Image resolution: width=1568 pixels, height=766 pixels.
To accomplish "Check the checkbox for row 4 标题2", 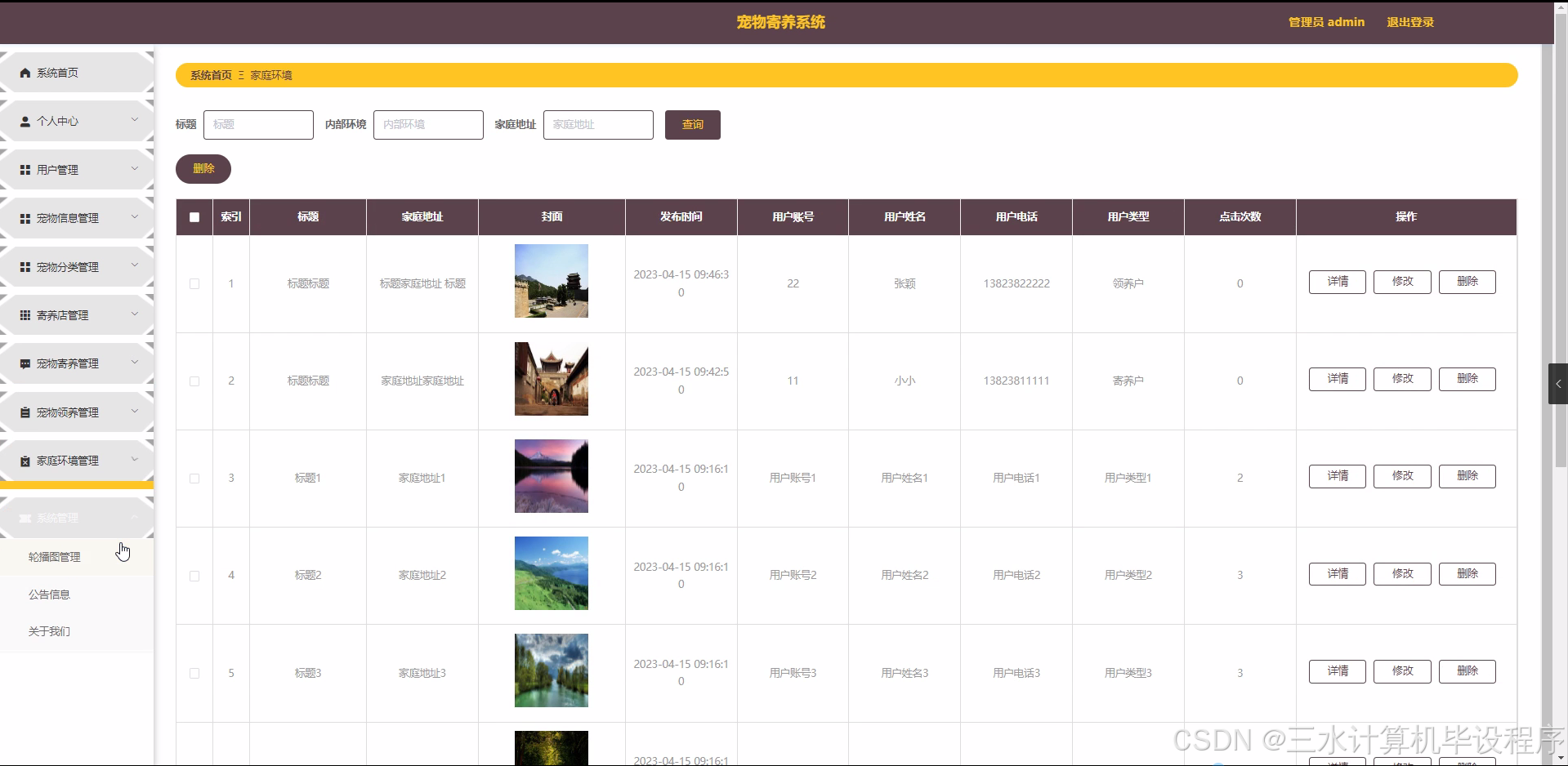I will pyautogui.click(x=194, y=576).
